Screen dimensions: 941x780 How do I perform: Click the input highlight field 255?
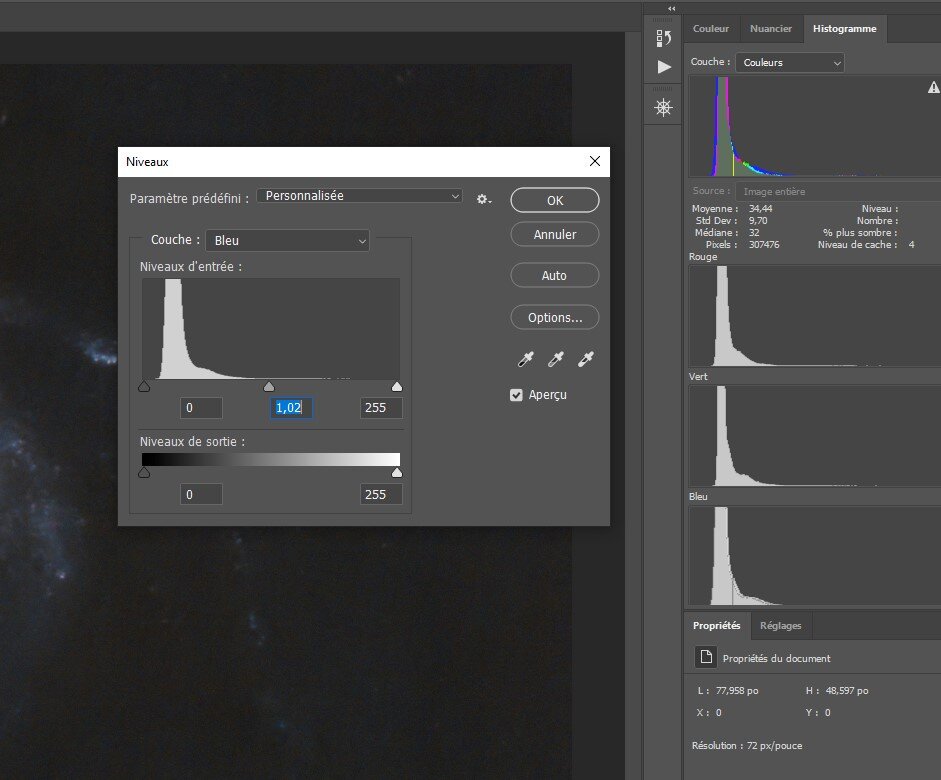click(x=381, y=408)
